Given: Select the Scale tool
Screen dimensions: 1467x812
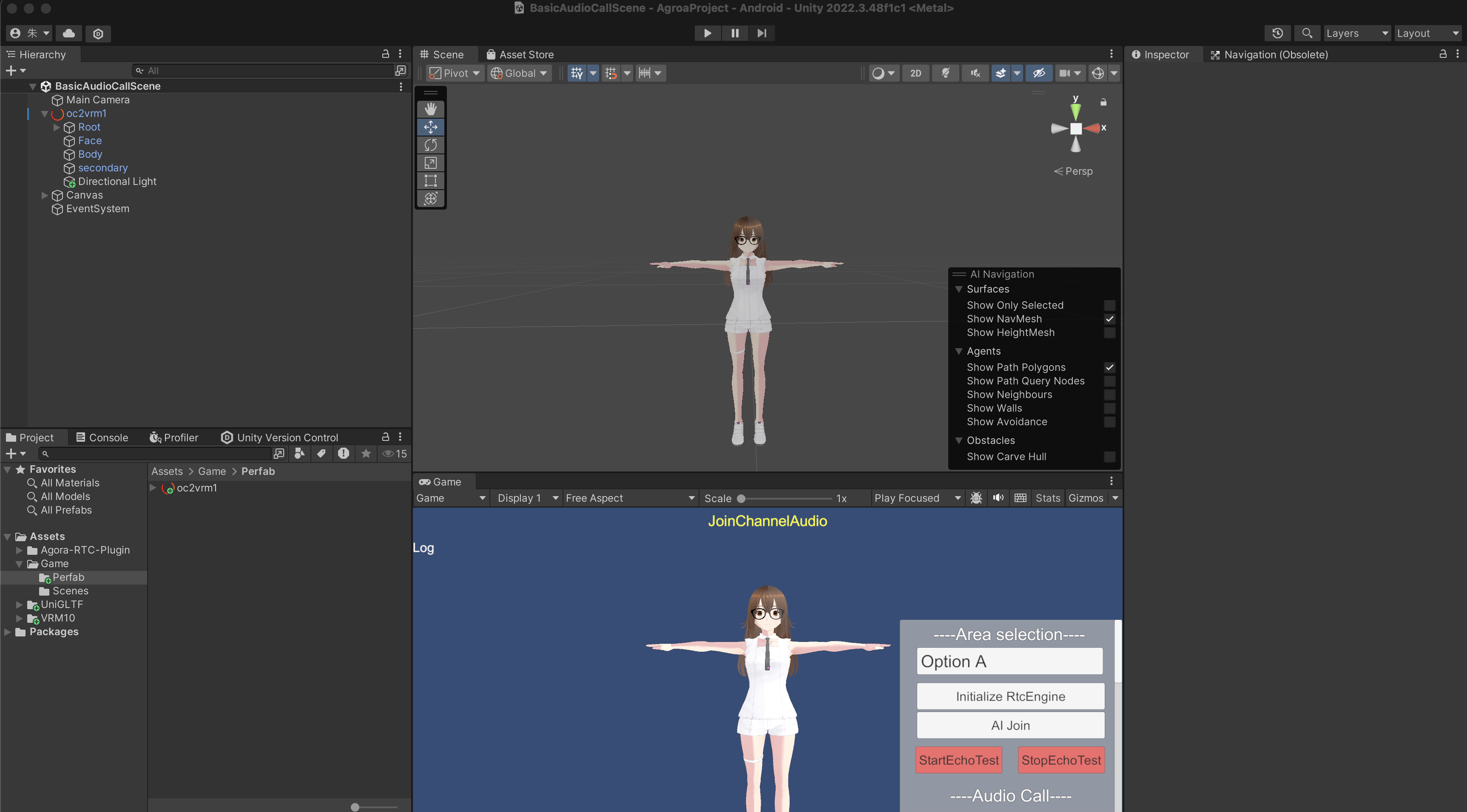Looking at the screenshot, I should [430, 163].
